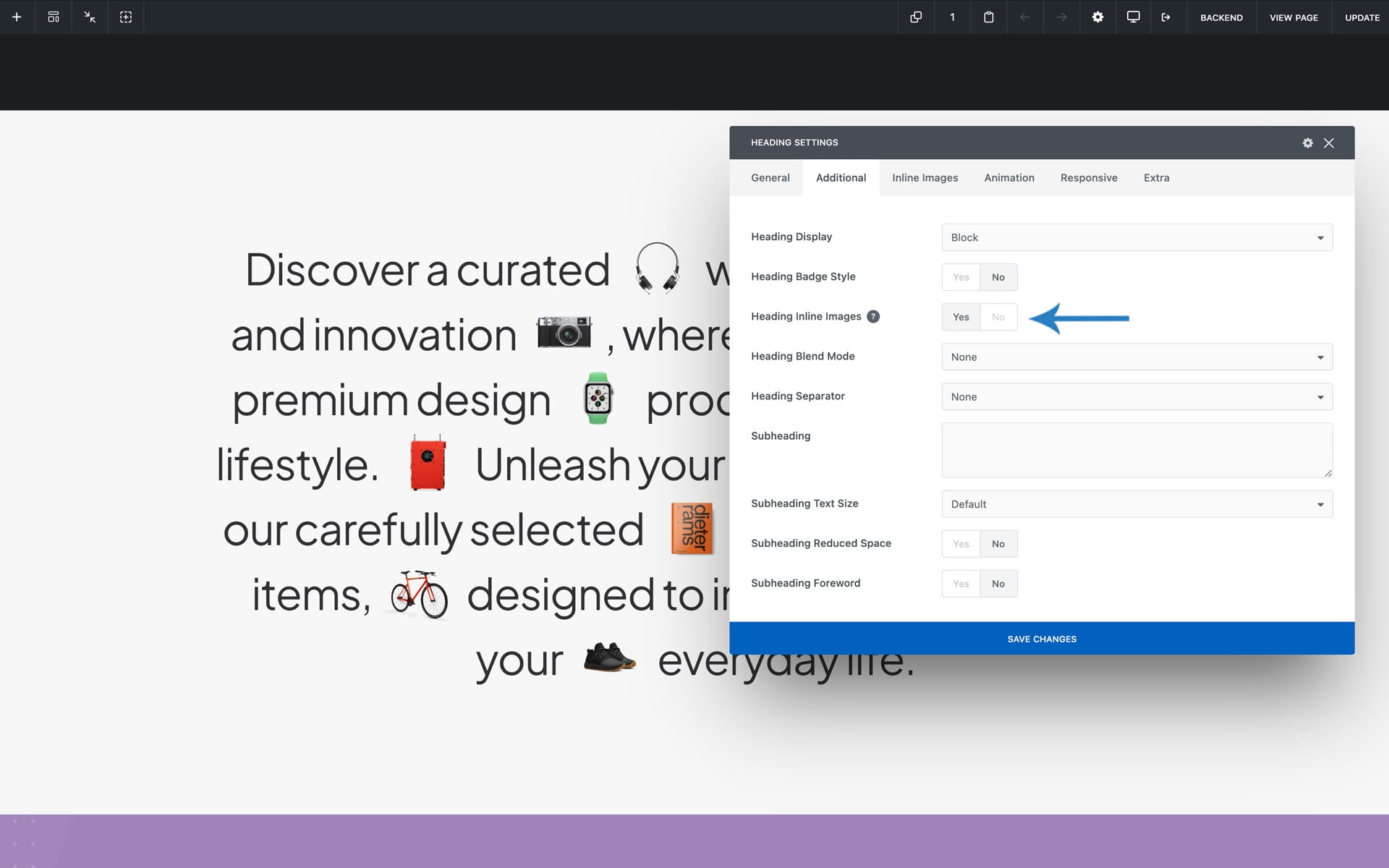Screen dimensions: 1389x868
Task: Switch to the Inline Images tab
Action: pyautogui.click(x=925, y=178)
